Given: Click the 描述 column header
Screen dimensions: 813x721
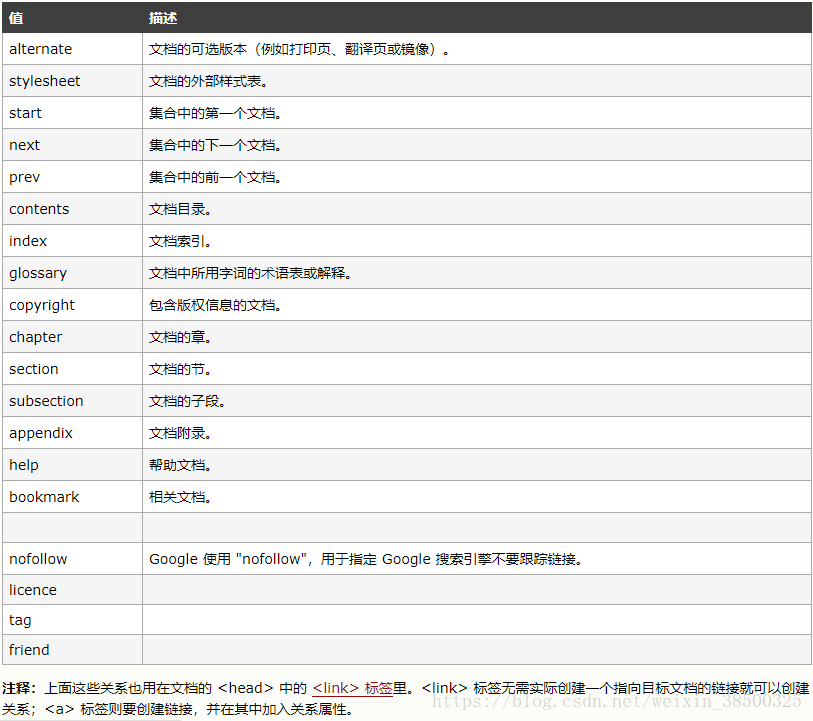Looking at the screenshot, I should tap(477, 18).
